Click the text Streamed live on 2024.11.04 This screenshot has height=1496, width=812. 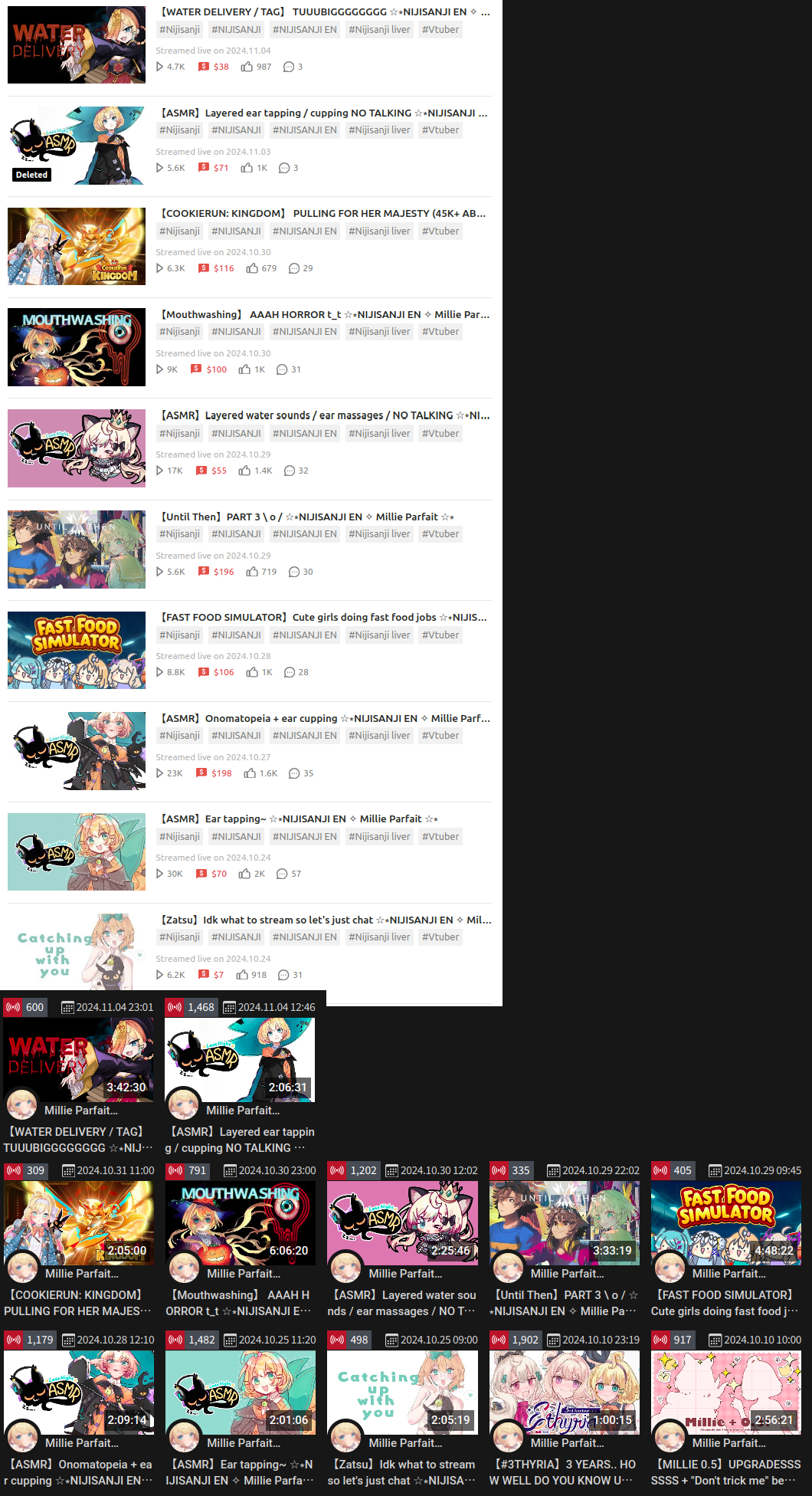pyautogui.click(x=213, y=51)
